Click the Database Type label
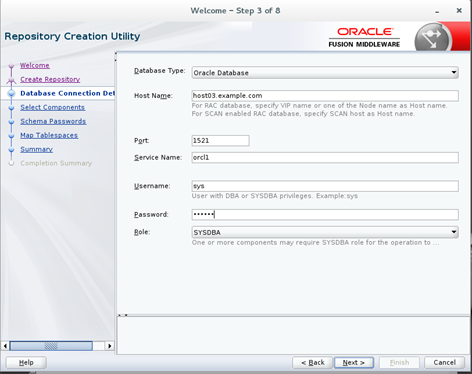 coord(159,71)
